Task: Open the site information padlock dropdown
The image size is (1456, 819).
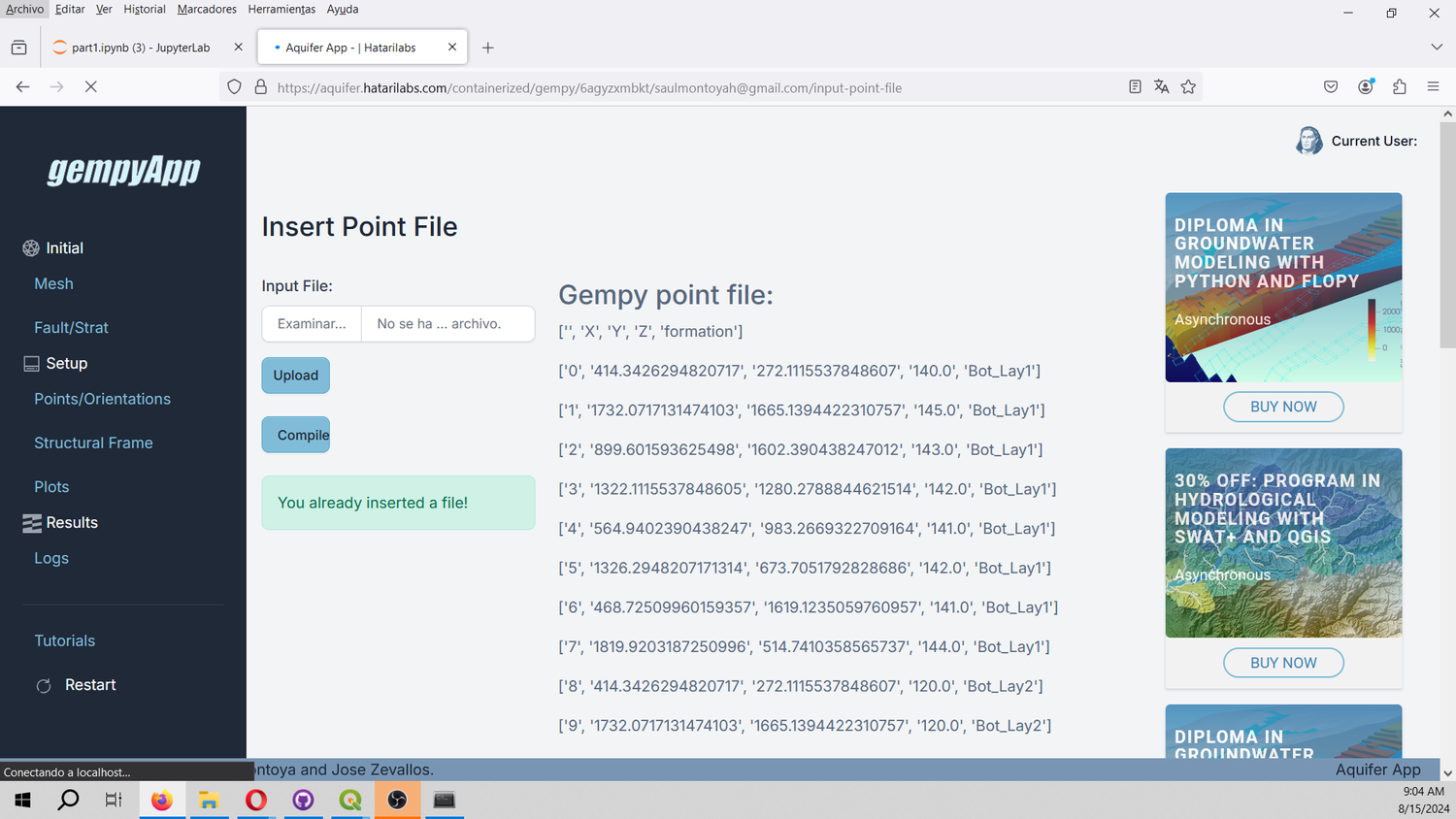Action: pyautogui.click(x=260, y=86)
